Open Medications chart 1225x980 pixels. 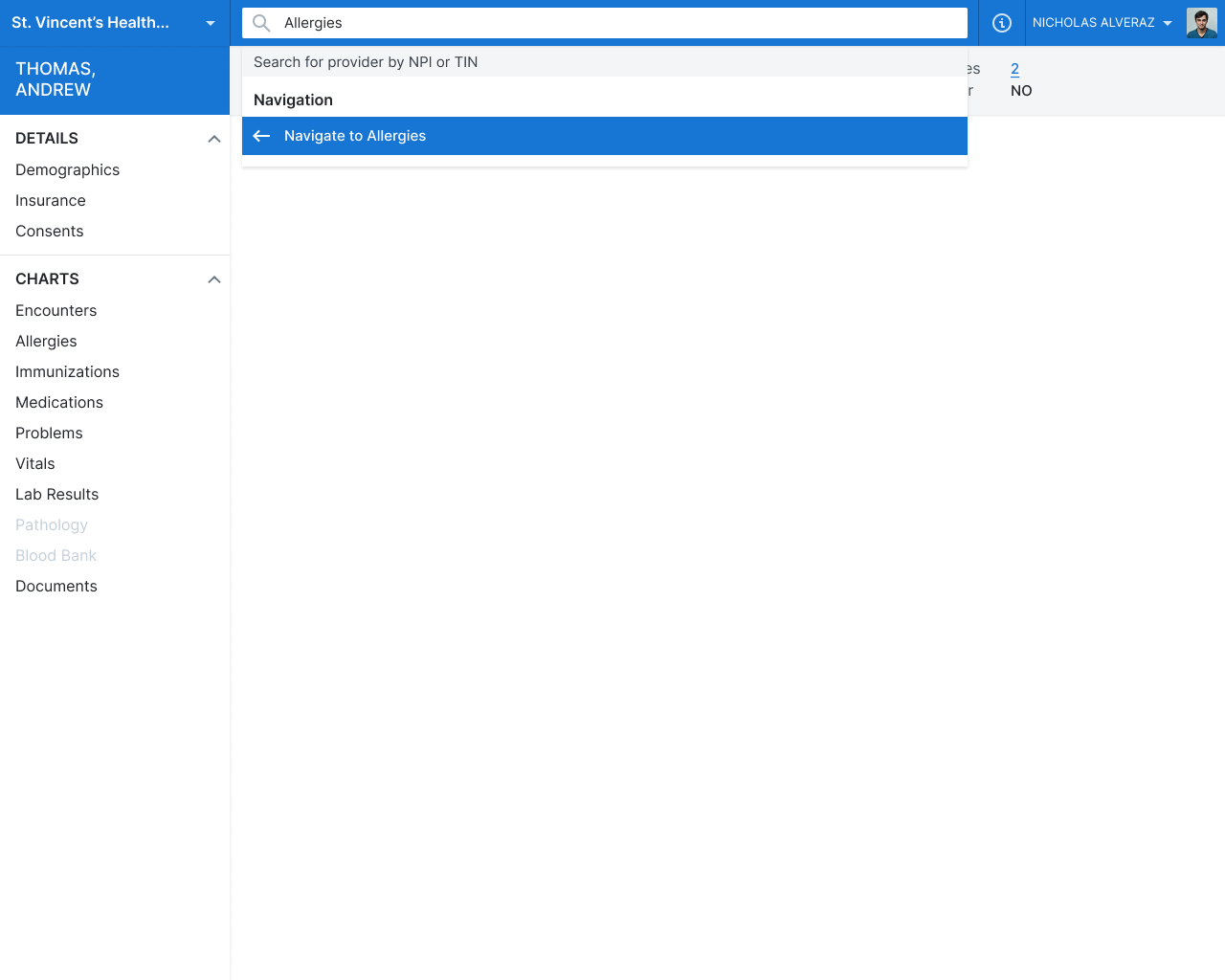59,402
